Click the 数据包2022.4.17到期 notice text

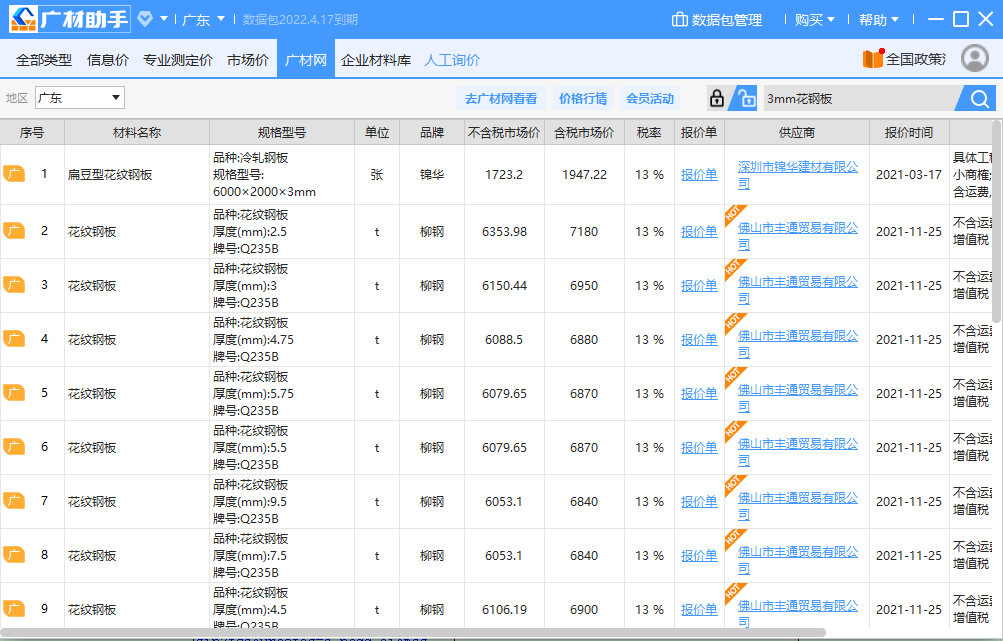[x=300, y=20]
